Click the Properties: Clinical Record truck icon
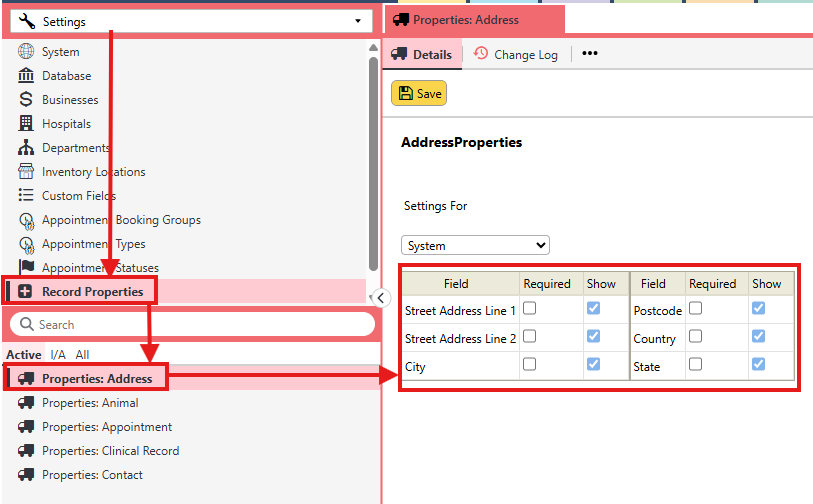The width and height of the screenshot is (813, 504). coord(26,450)
